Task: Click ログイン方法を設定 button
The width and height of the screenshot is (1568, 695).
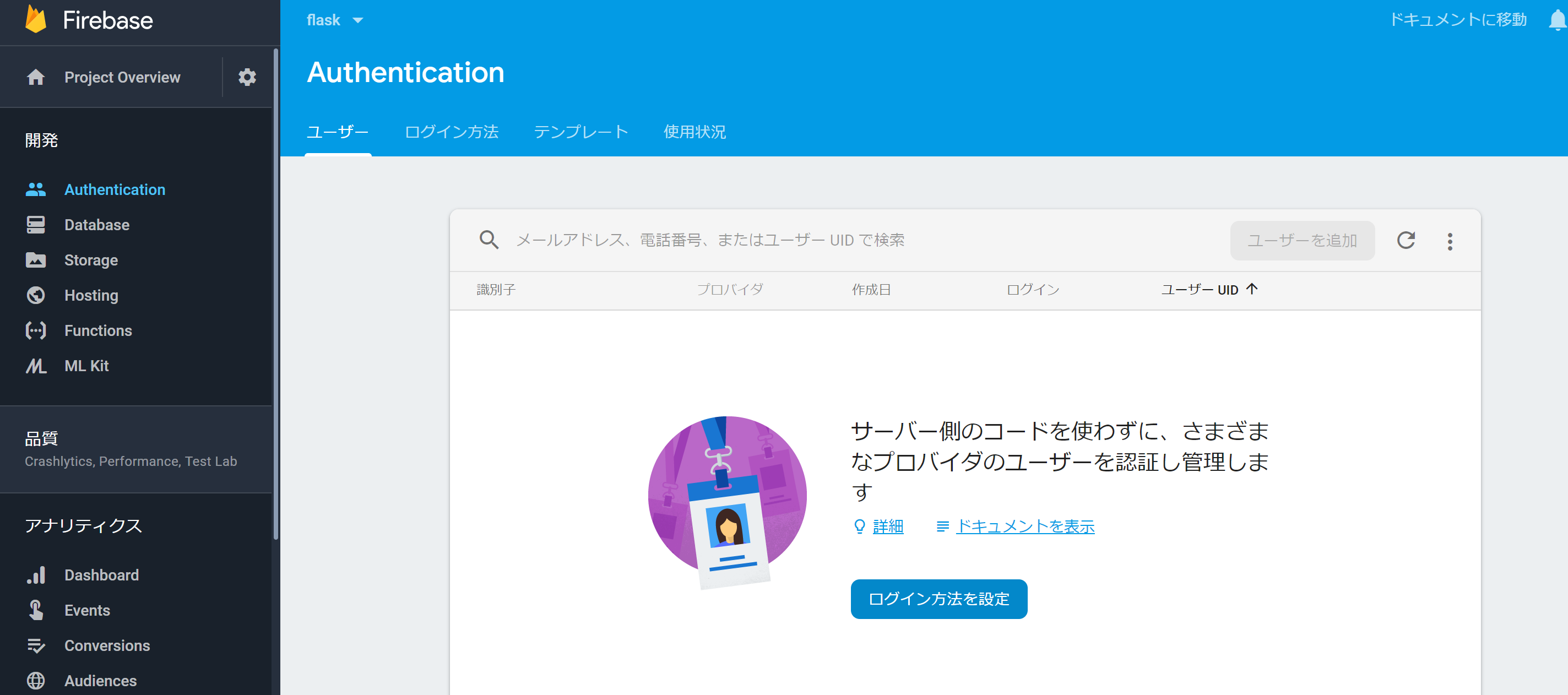Action: pos(938,599)
